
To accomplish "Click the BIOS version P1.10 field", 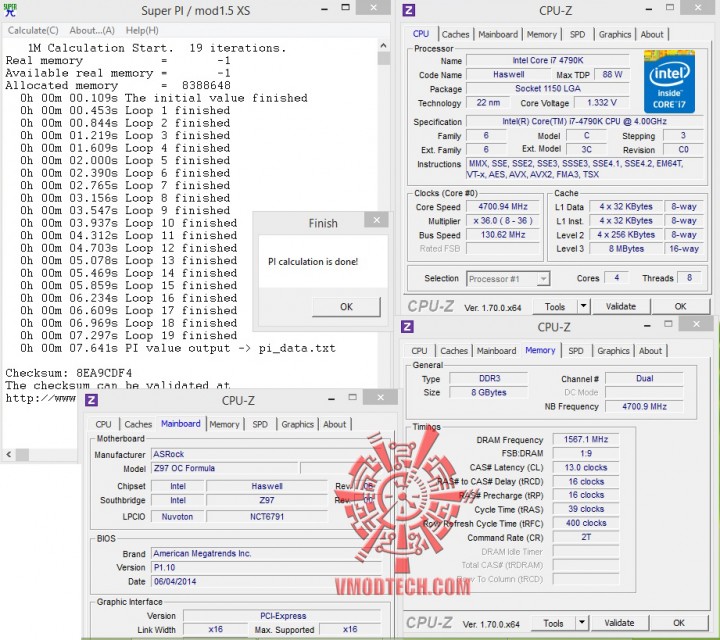I will point(266,567).
